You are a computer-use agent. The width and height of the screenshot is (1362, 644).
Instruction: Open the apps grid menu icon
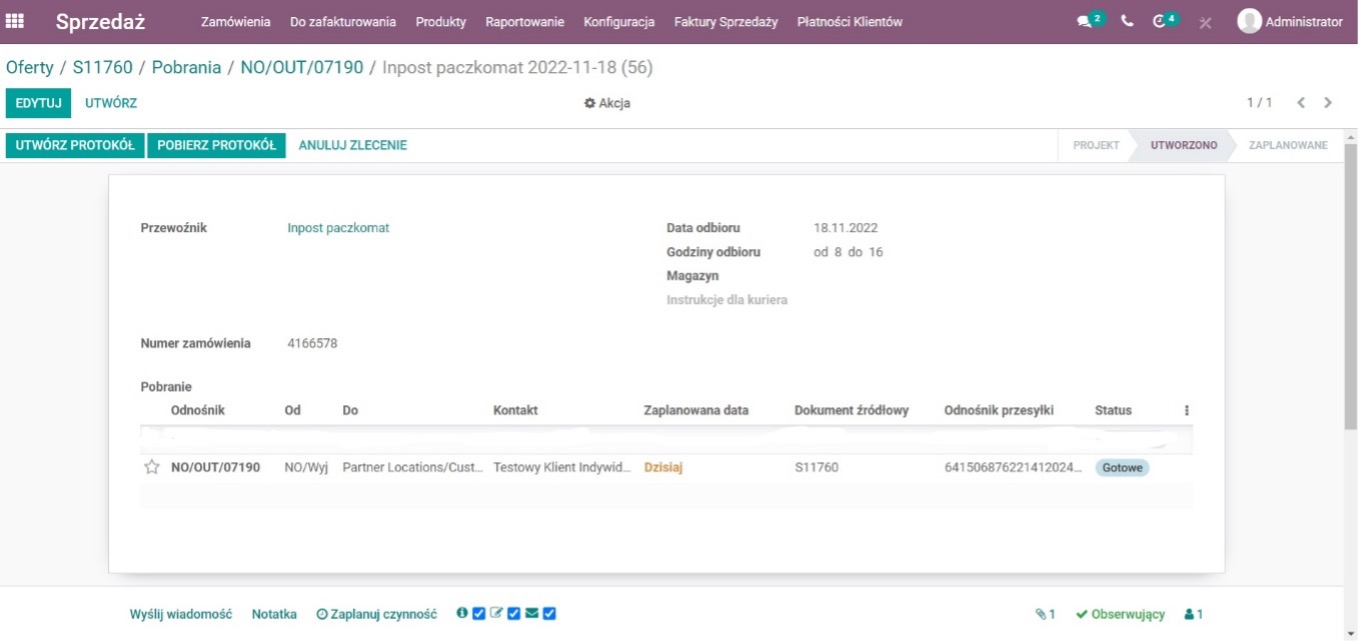pyautogui.click(x=15, y=21)
